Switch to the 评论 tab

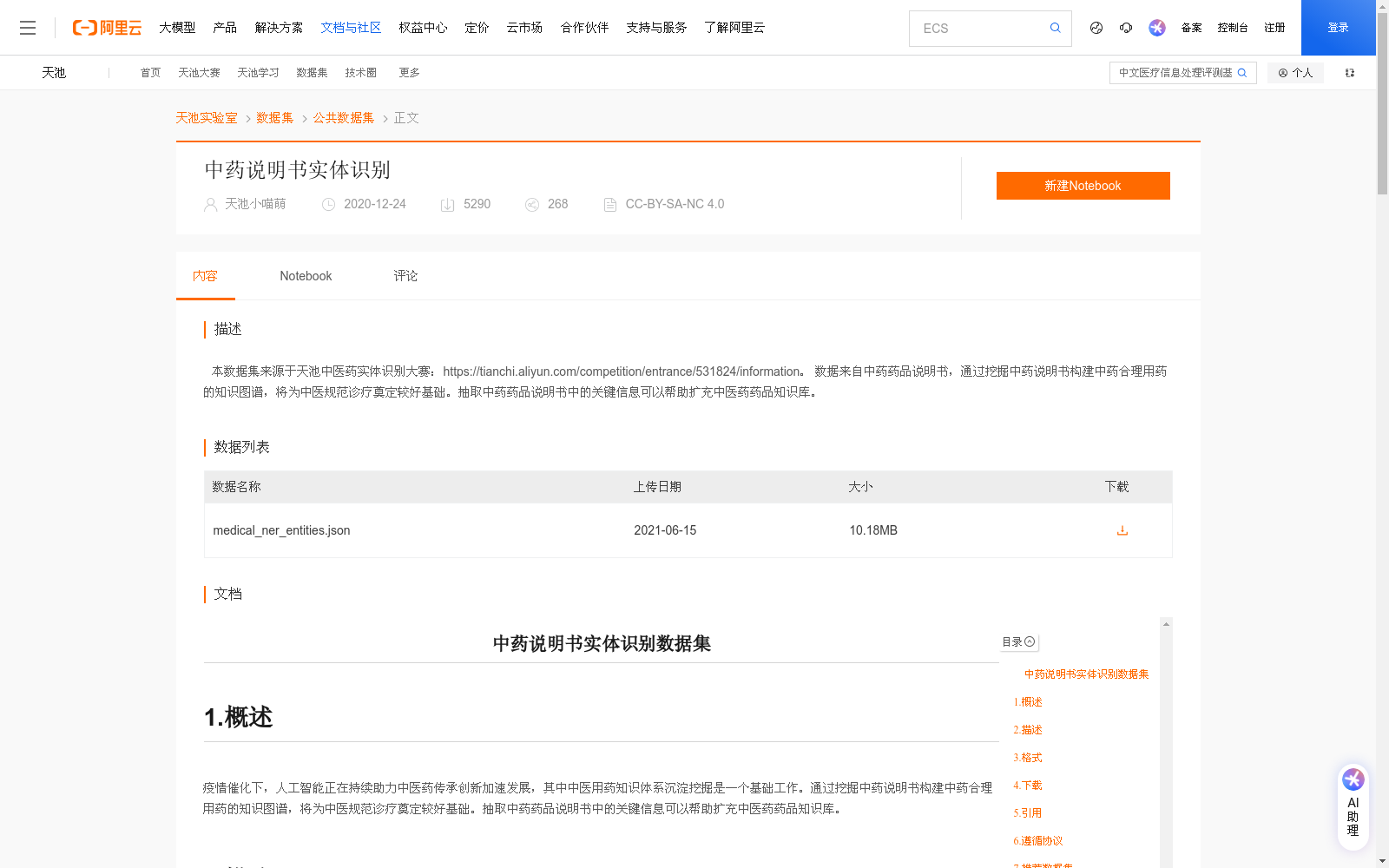tap(405, 276)
